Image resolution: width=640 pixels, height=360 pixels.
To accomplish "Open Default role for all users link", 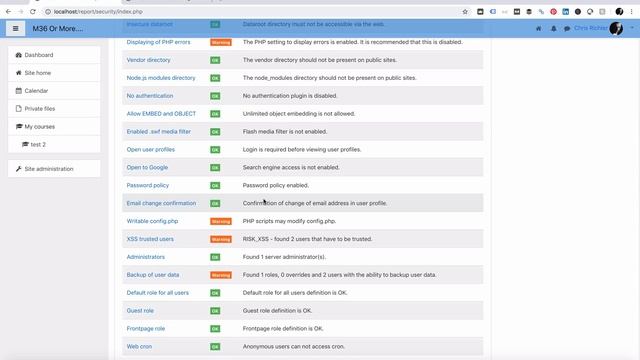I will 158,293.
